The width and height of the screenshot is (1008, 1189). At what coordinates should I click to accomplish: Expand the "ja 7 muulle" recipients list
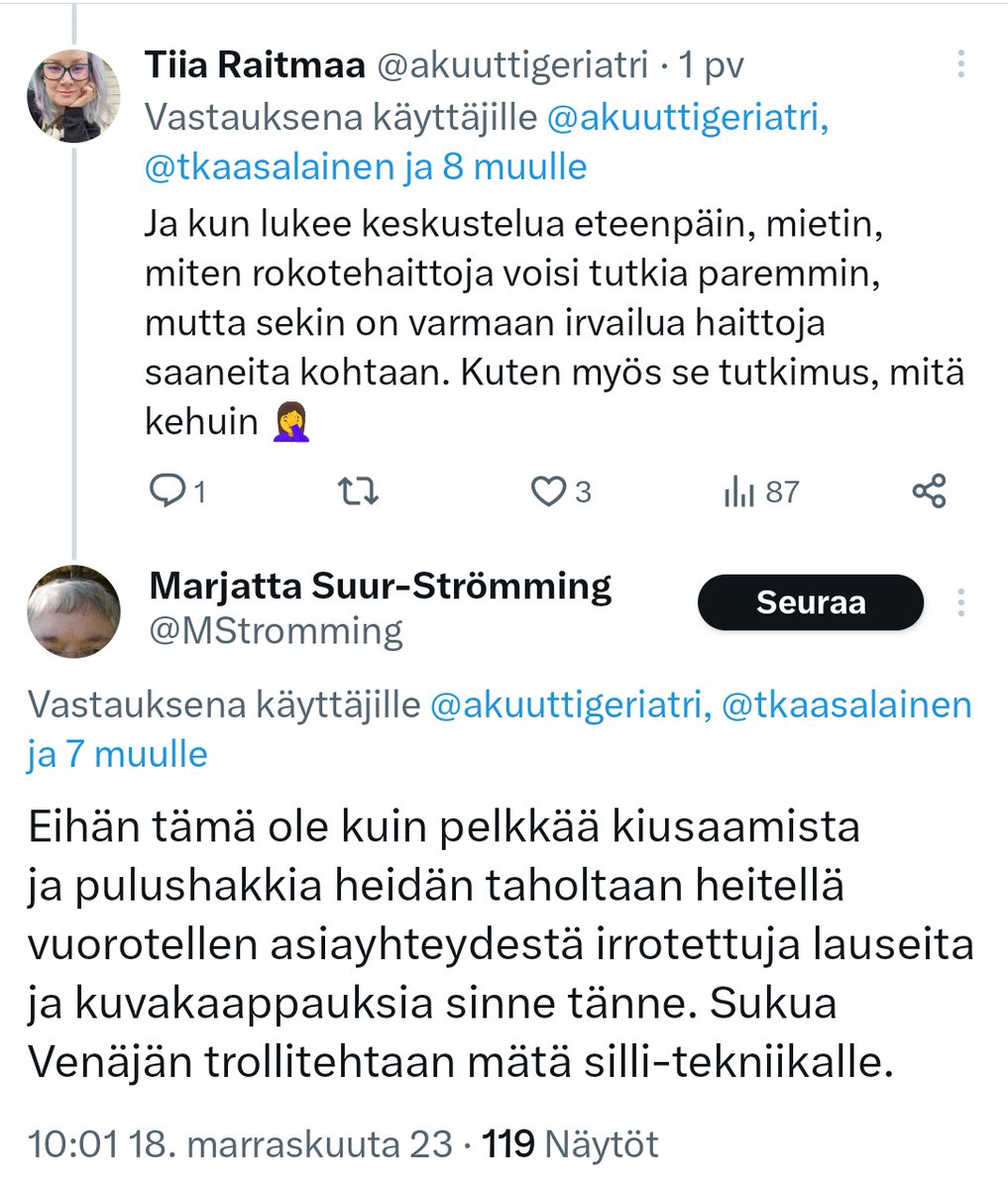117,754
